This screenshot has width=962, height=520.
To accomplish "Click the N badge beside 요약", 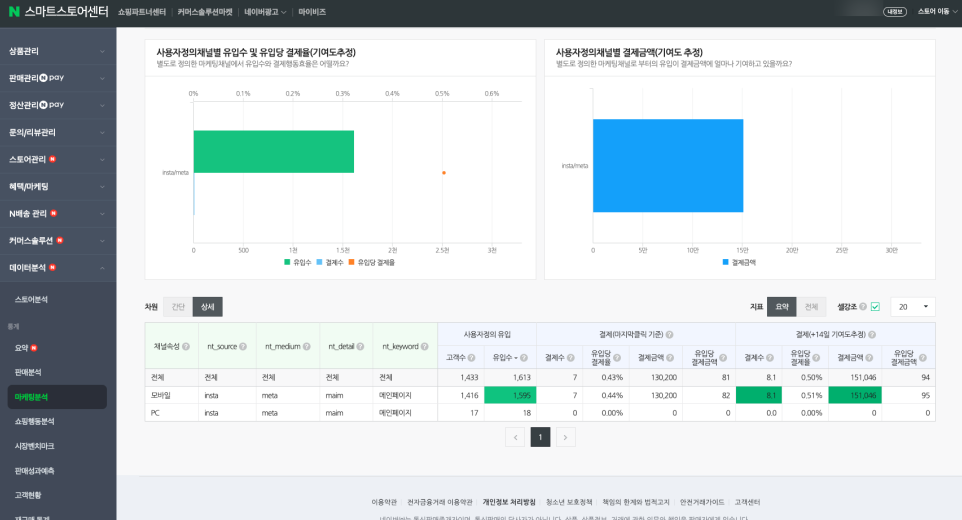I will [x=34, y=348].
